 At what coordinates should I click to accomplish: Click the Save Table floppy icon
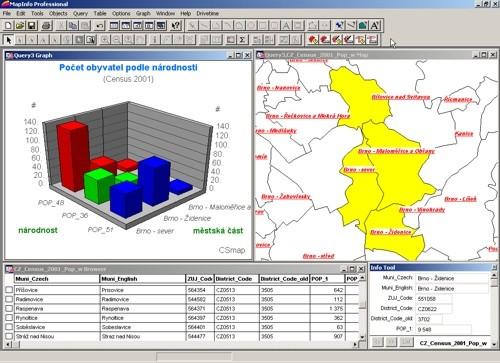(x=32, y=26)
